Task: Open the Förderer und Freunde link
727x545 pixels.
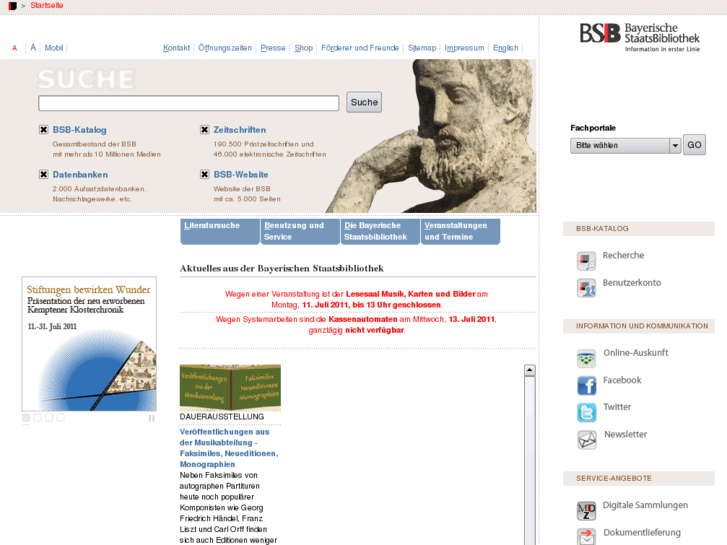Action: (360, 48)
